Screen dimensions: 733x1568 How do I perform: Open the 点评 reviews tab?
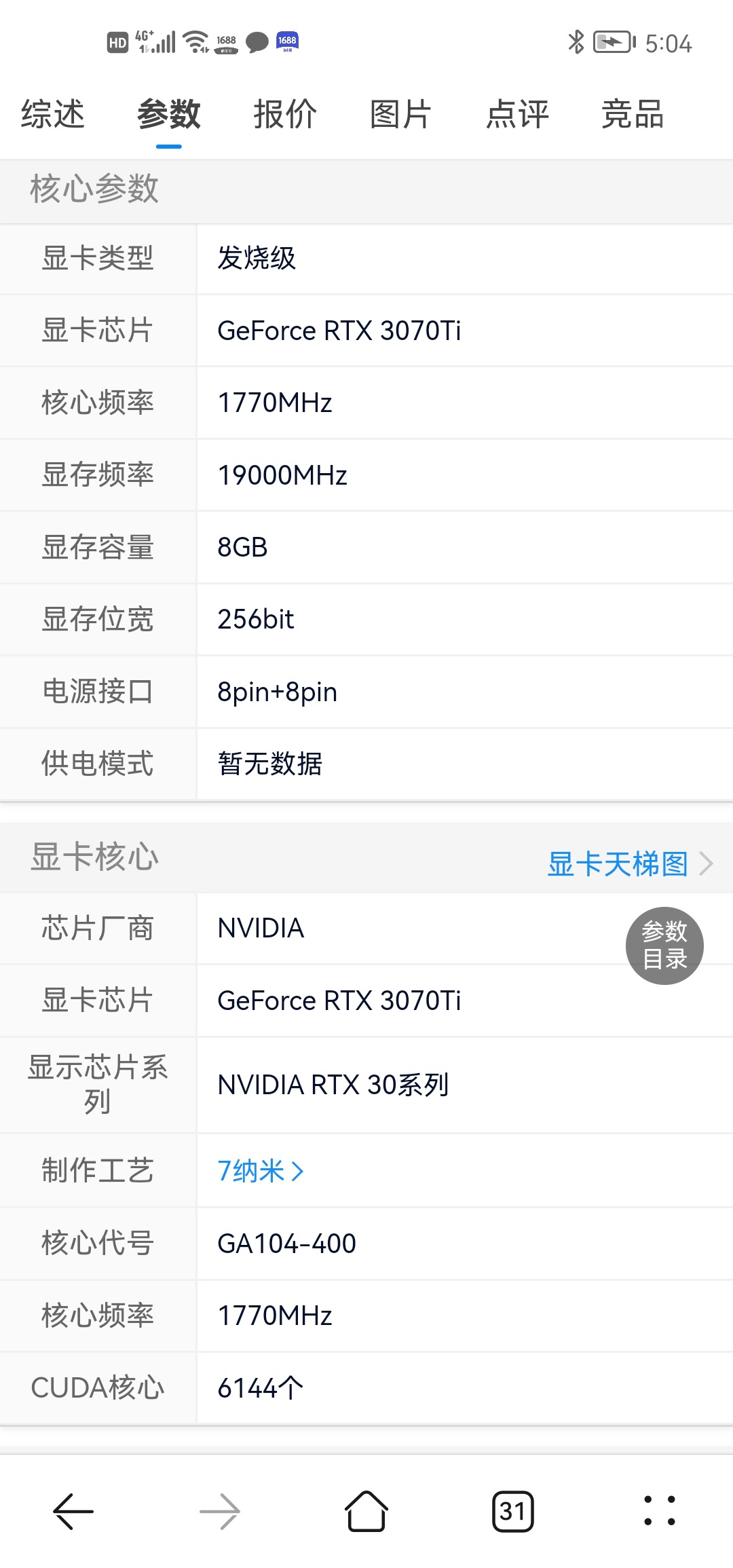[517, 114]
